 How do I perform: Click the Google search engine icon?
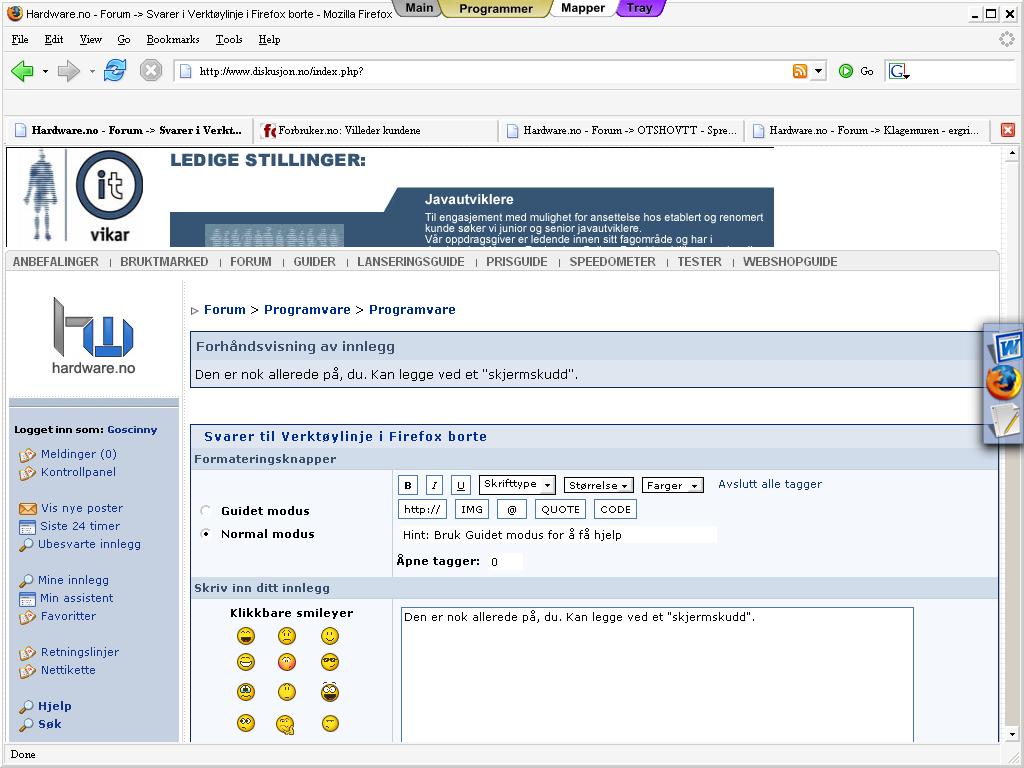coord(899,71)
